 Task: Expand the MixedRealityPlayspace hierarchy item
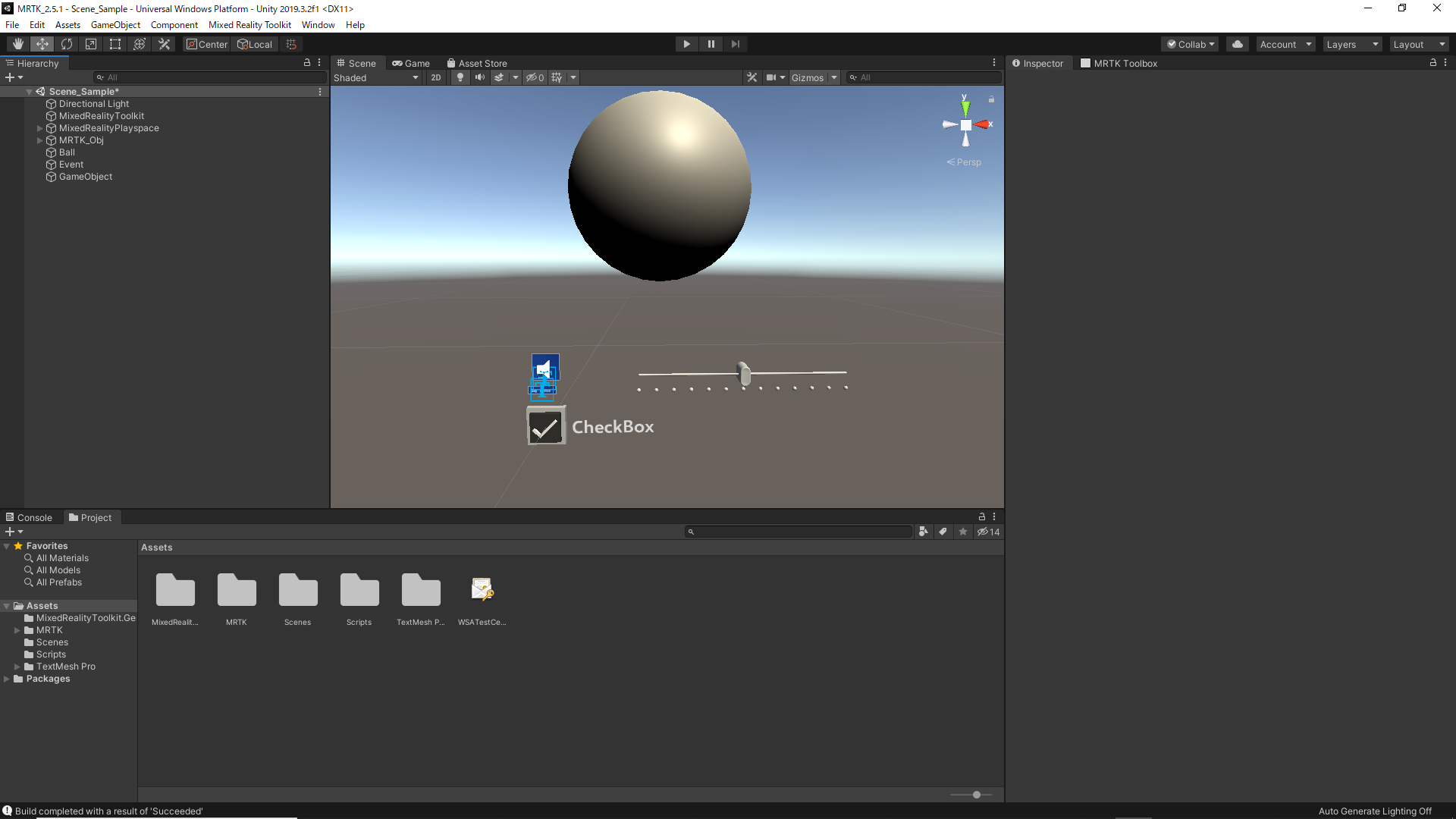(39, 127)
